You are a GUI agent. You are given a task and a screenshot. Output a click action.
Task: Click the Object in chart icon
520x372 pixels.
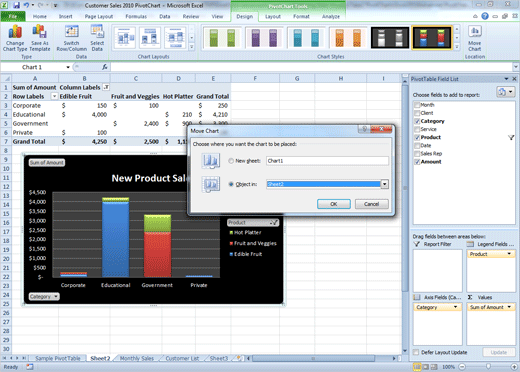pyautogui.click(x=211, y=184)
